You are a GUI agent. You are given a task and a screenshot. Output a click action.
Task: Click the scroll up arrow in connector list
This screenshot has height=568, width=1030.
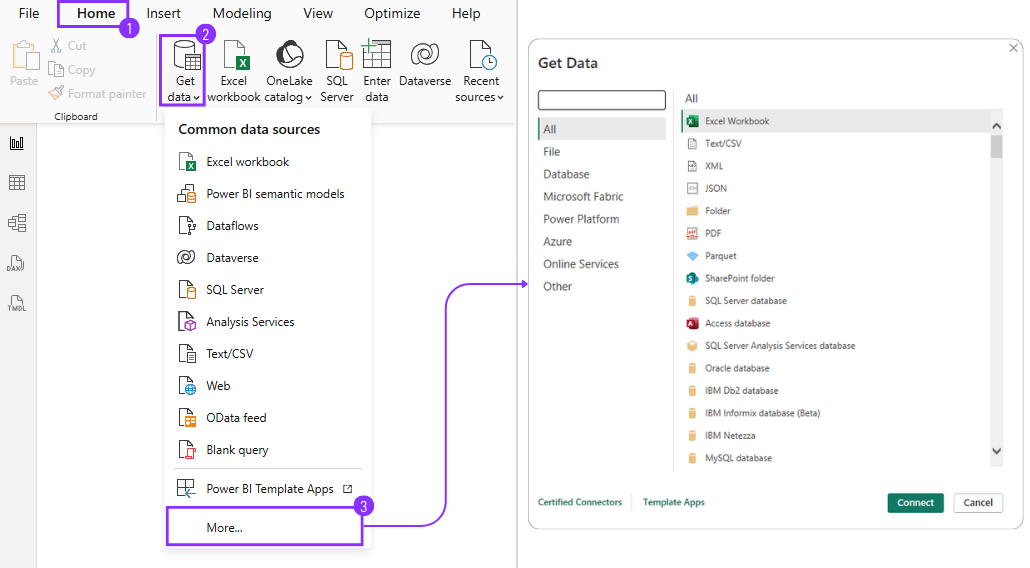(x=996, y=125)
